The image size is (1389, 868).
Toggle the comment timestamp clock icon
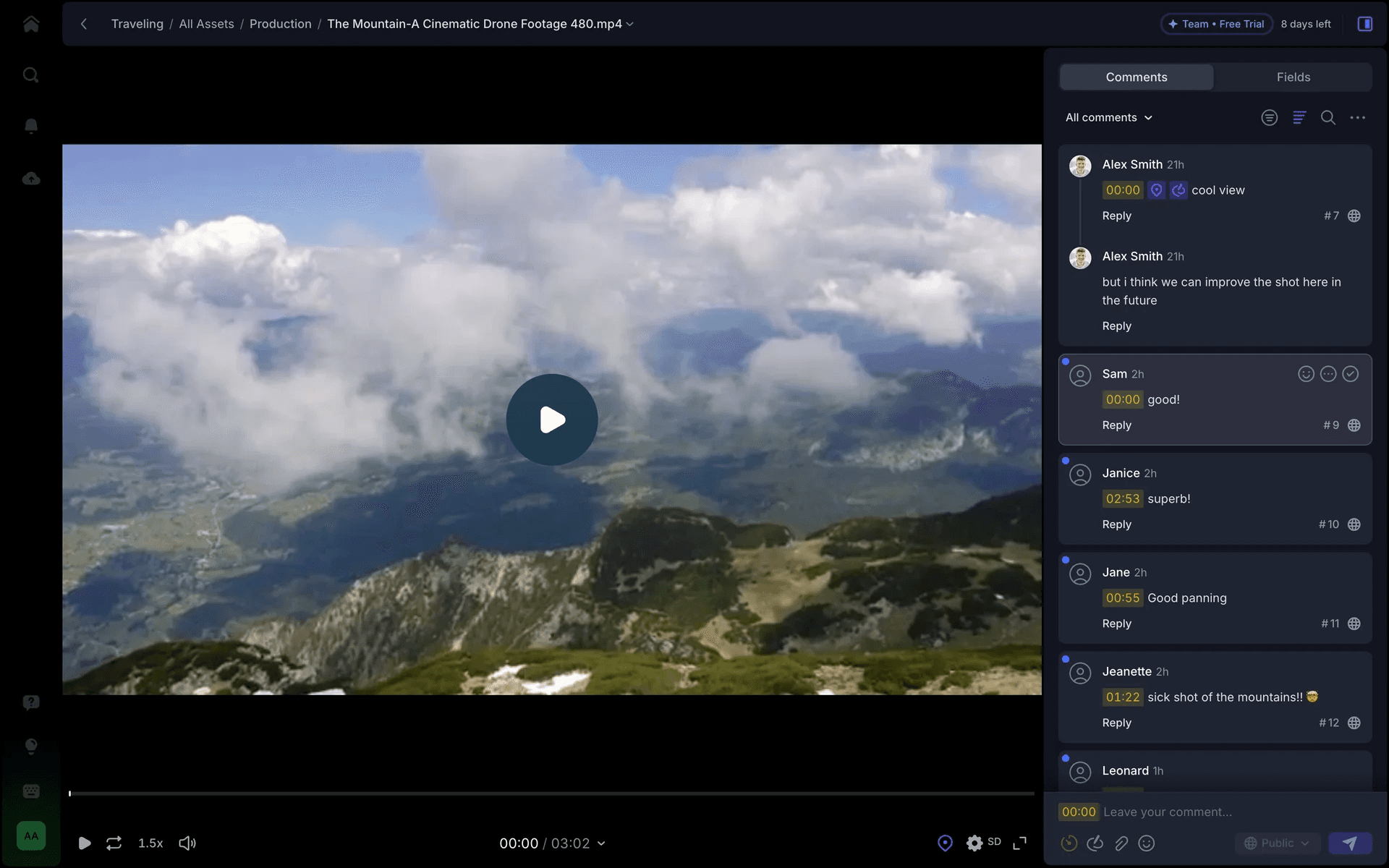1069,843
